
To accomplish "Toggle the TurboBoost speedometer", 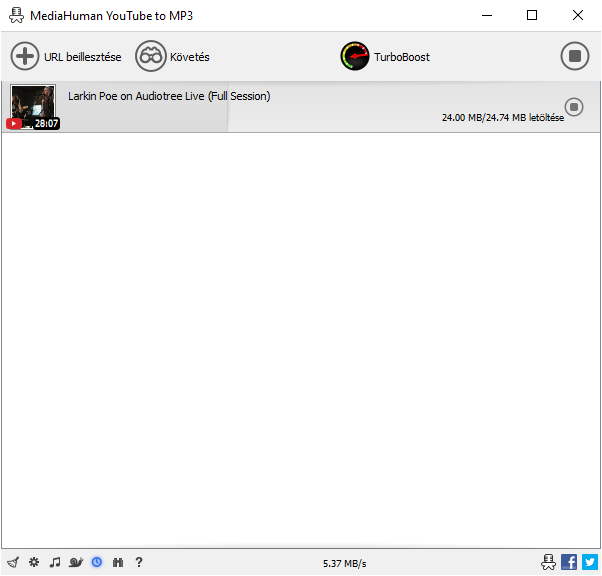I will coord(355,56).
